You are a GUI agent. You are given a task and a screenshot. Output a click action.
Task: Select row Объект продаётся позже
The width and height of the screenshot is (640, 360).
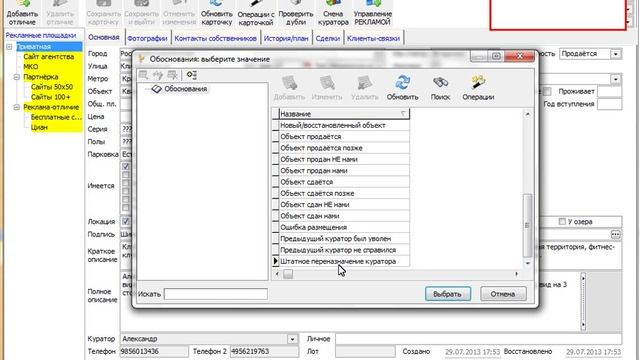pyautogui.click(x=344, y=148)
